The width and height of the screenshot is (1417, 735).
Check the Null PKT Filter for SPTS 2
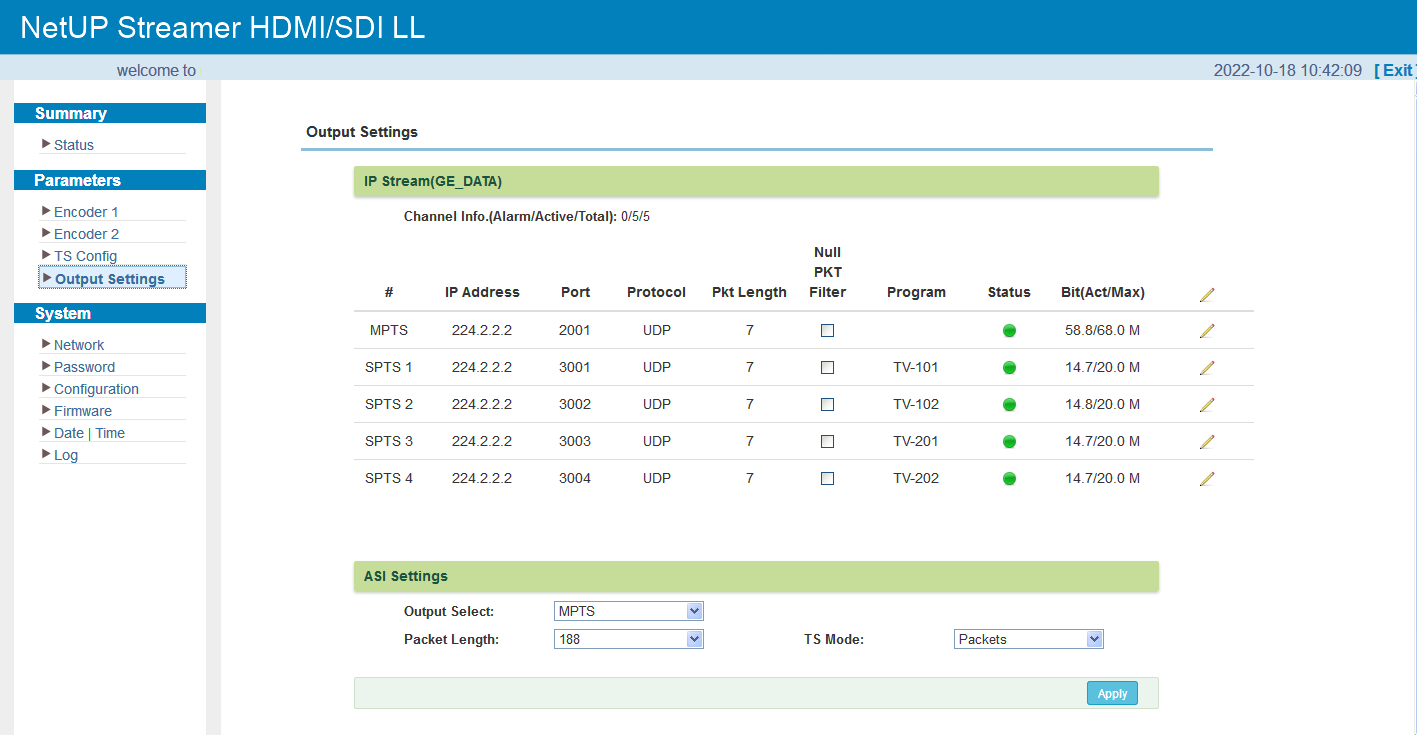pos(827,405)
